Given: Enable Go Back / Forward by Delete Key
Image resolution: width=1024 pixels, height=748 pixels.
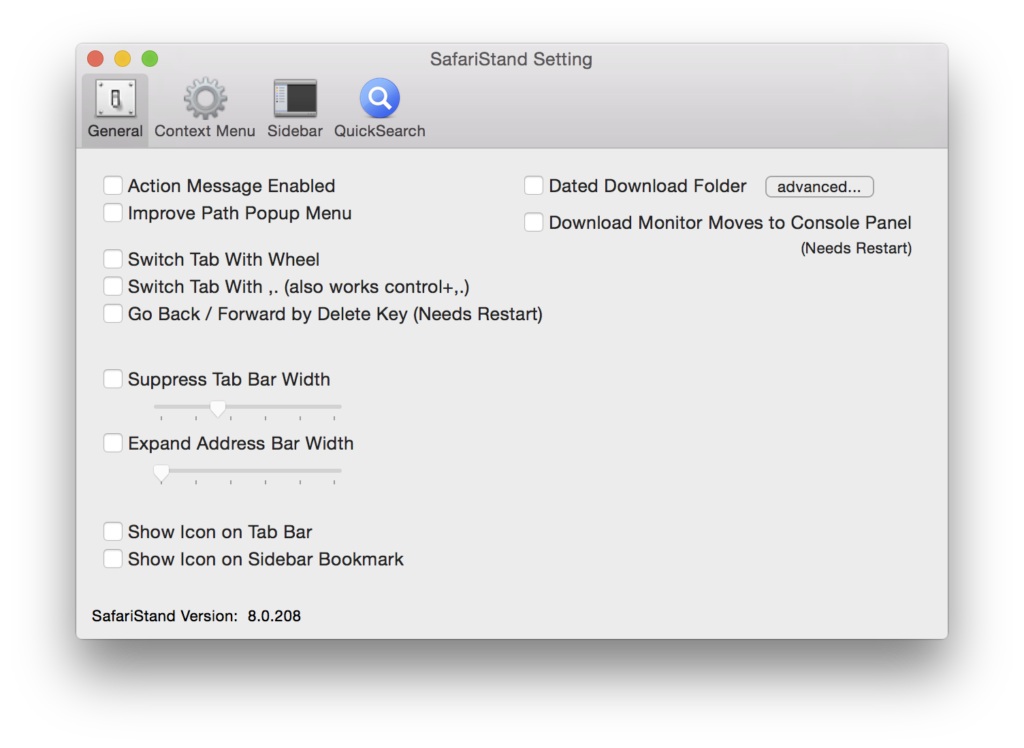Looking at the screenshot, I should click(113, 313).
